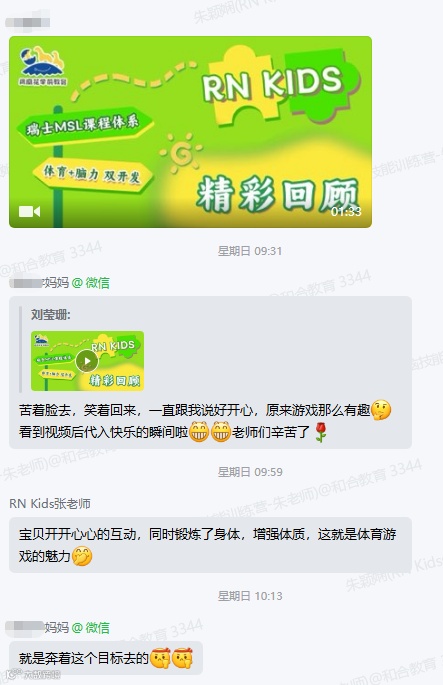This screenshot has width=443, height=685.
Task: Select the message bubble 就是奔着这个目标去的
Action: pyautogui.click(x=106, y=658)
